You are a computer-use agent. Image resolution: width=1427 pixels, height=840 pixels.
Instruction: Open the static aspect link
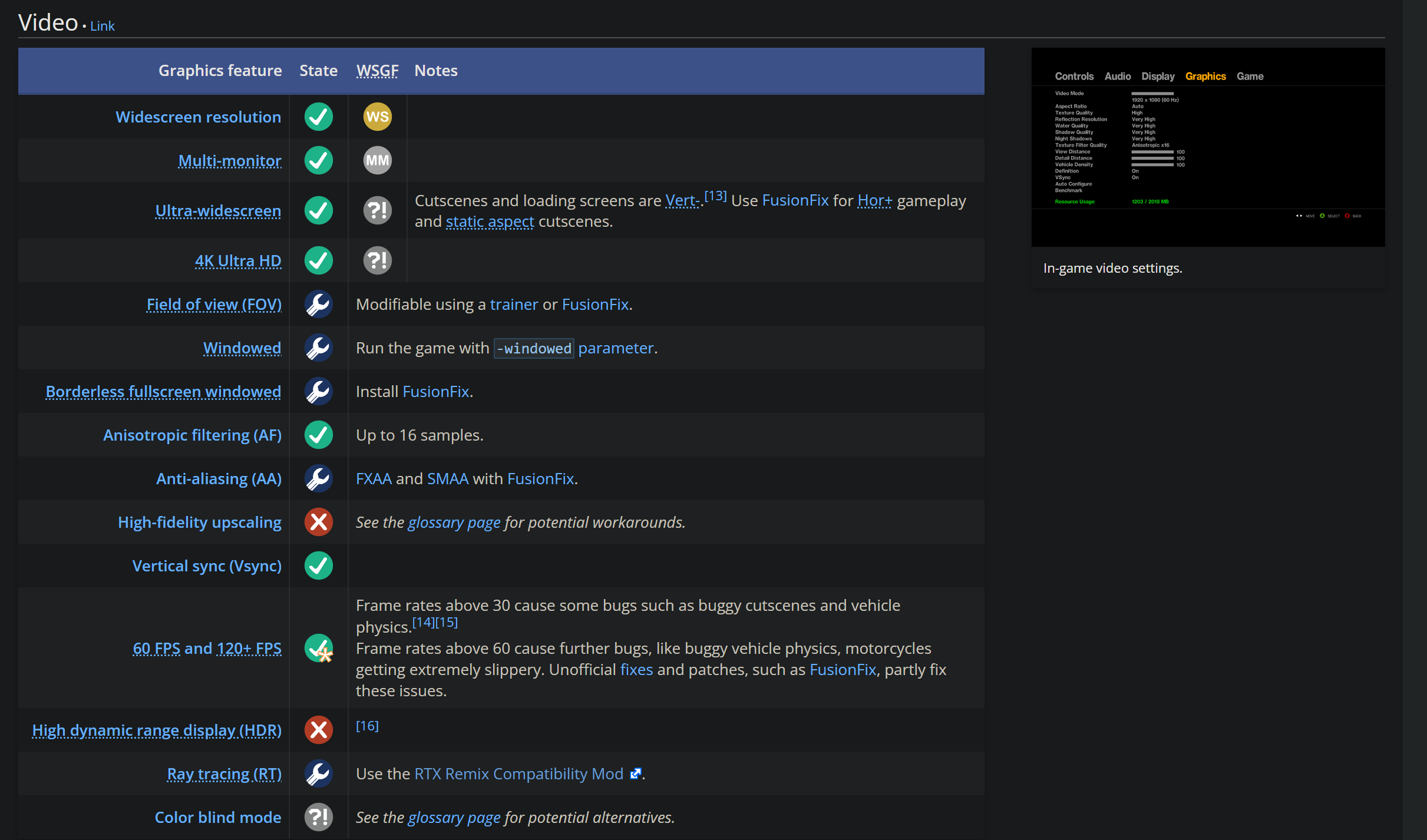[490, 221]
